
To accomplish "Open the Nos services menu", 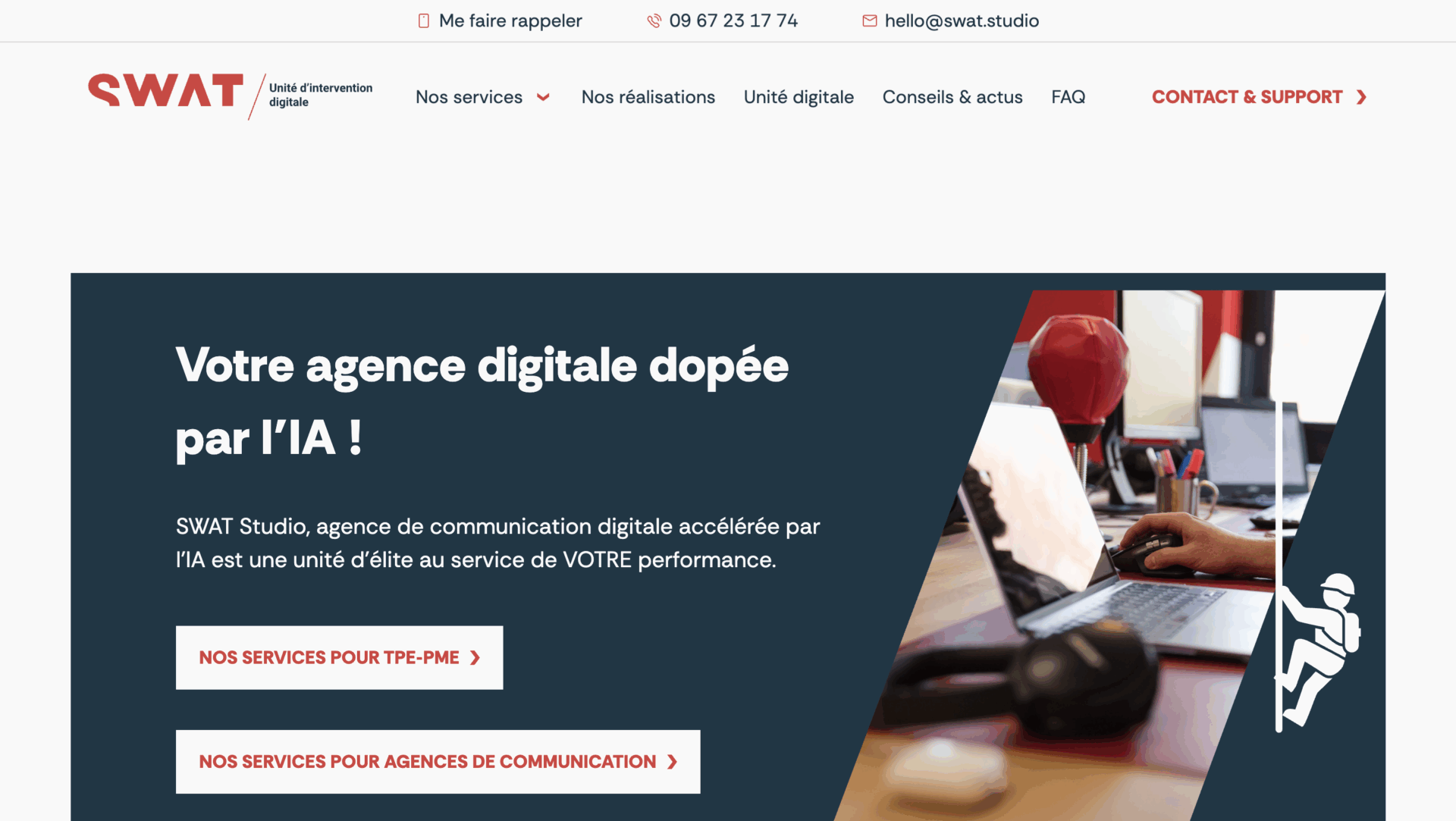I will coord(469,97).
